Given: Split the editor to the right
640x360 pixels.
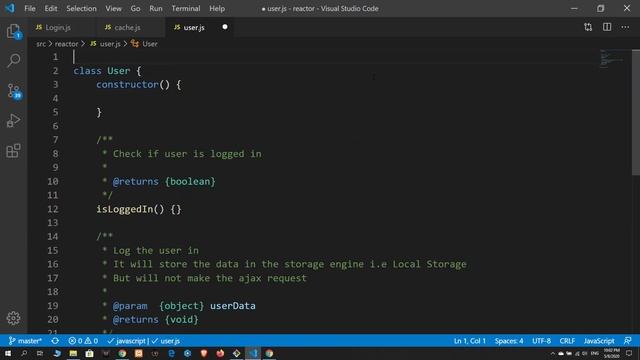Looking at the screenshot, I should coord(607,27).
